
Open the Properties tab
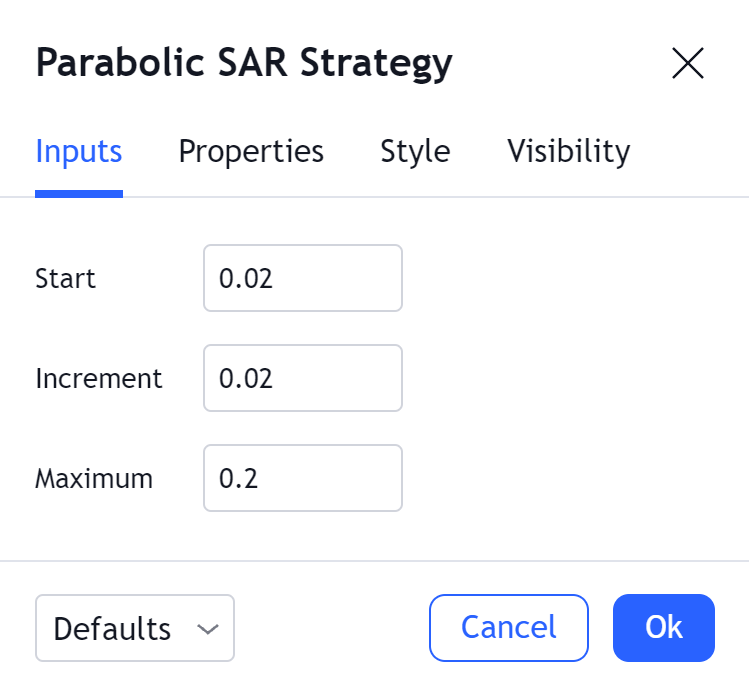click(251, 151)
